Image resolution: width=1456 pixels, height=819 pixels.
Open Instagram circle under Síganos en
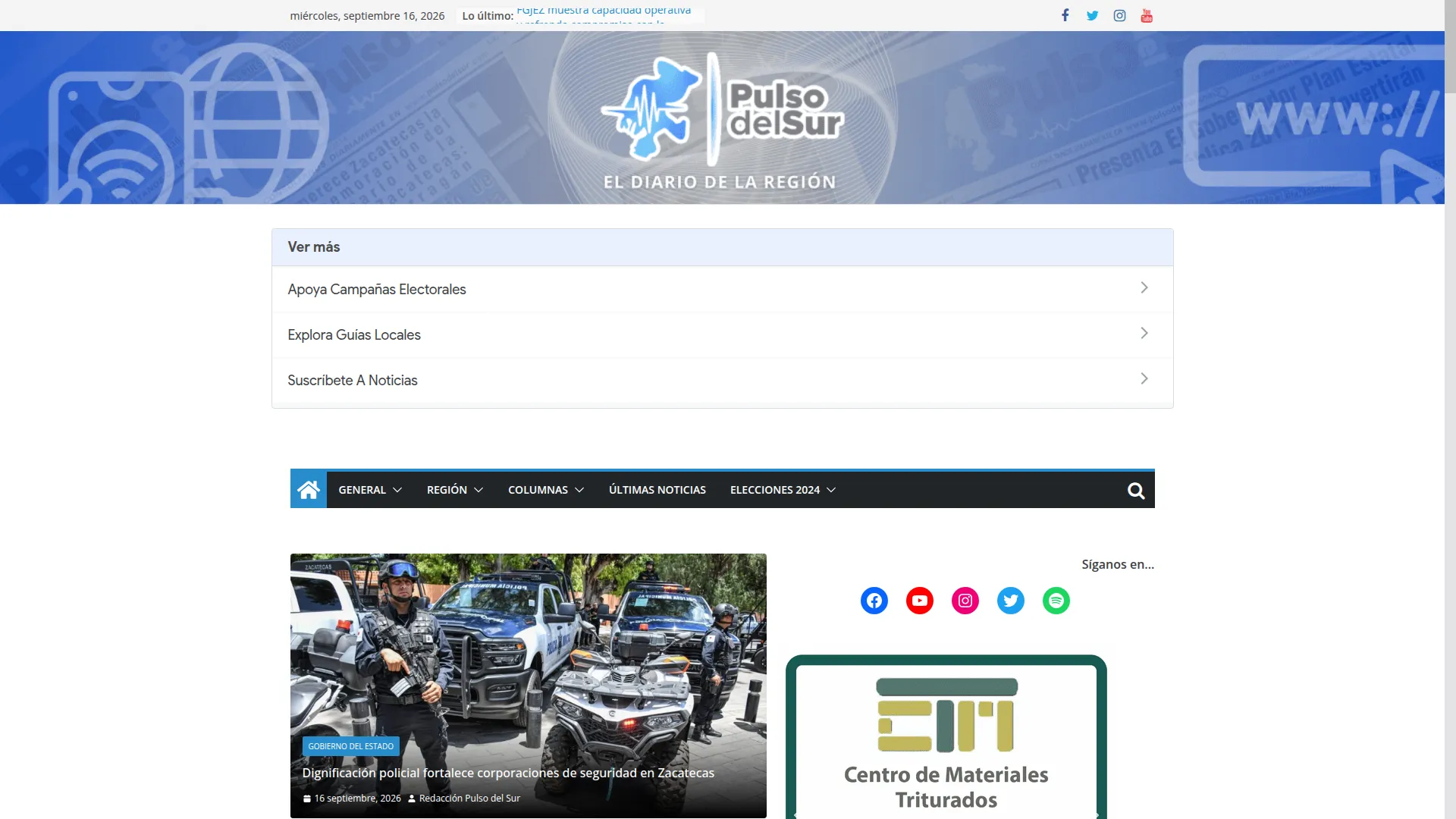click(965, 601)
